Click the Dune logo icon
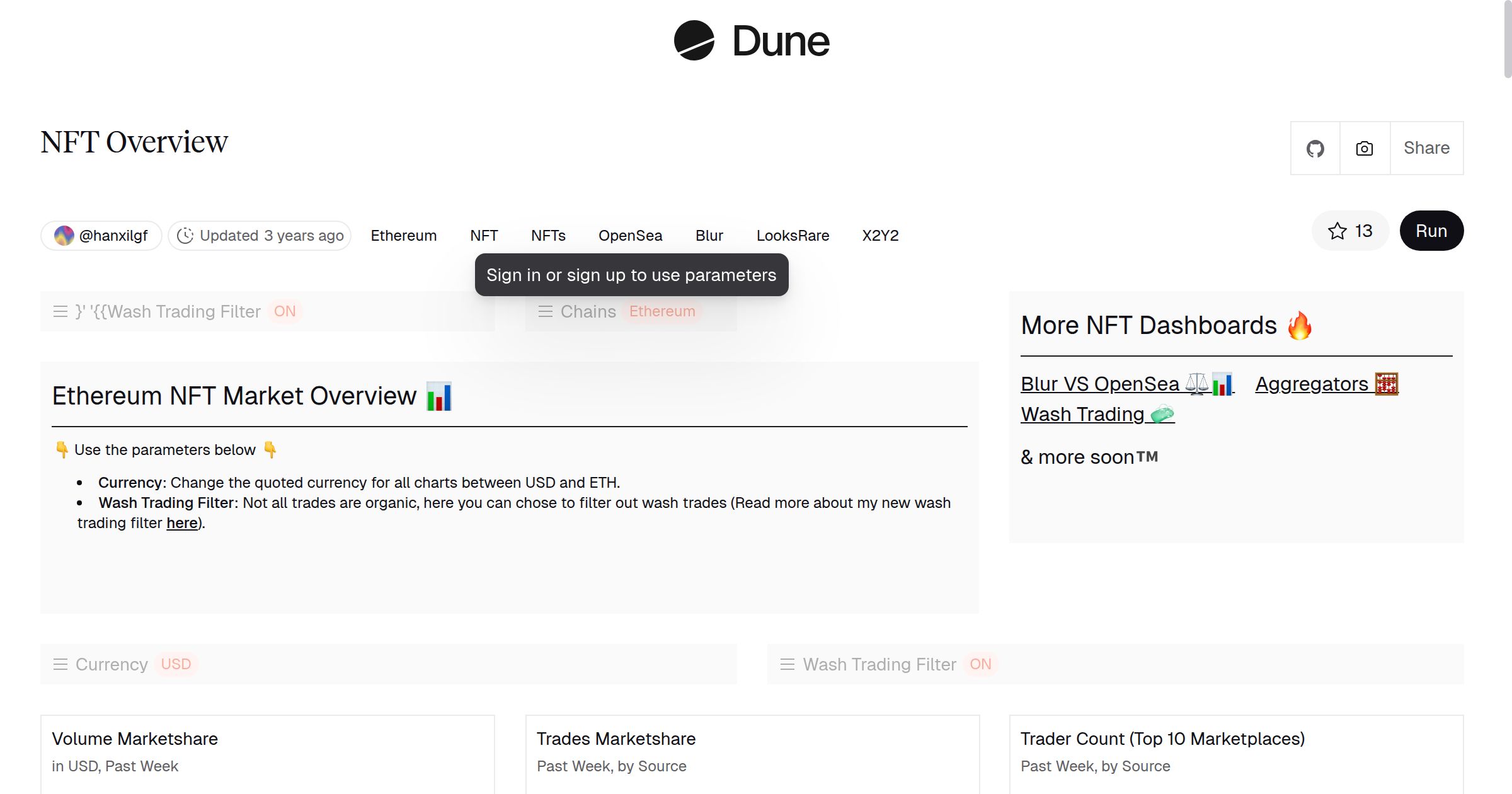 point(694,40)
